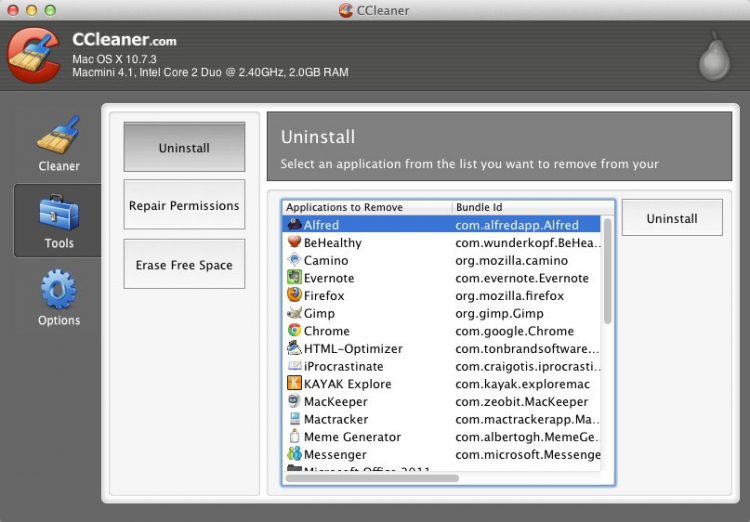750x522 pixels.
Task: Click the Evernote app icon
Action: pyautogui.click(x=294, y=278)
